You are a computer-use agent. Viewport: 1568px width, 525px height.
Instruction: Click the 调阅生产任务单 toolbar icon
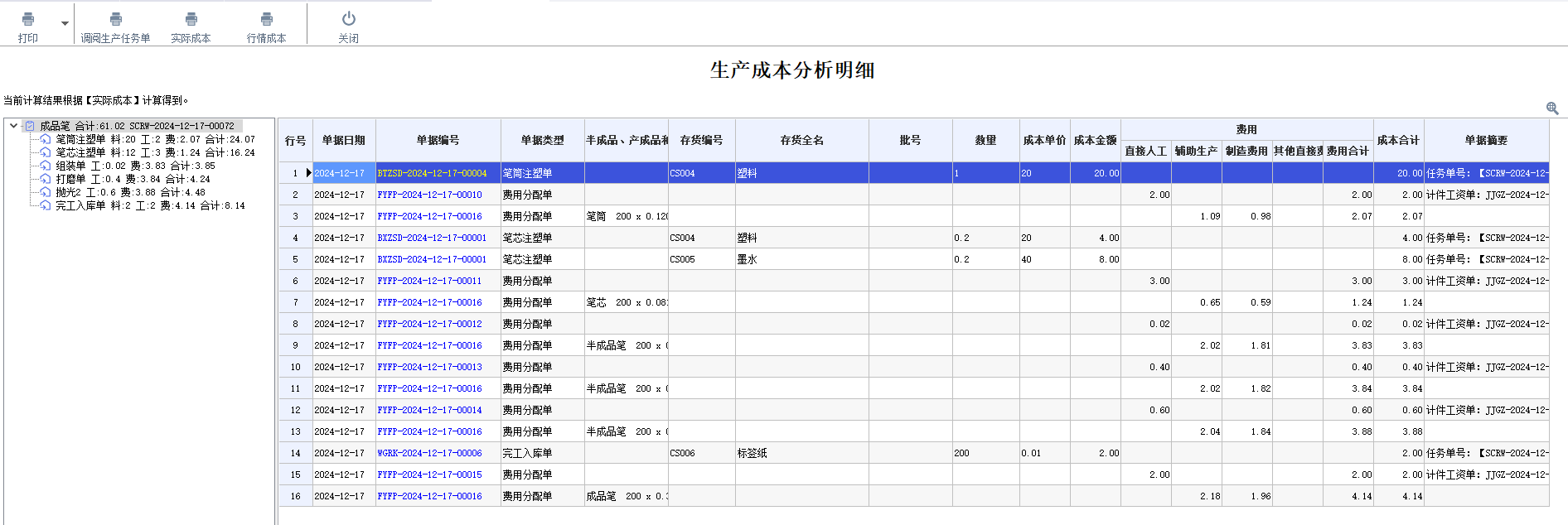[x=116, y=19]
